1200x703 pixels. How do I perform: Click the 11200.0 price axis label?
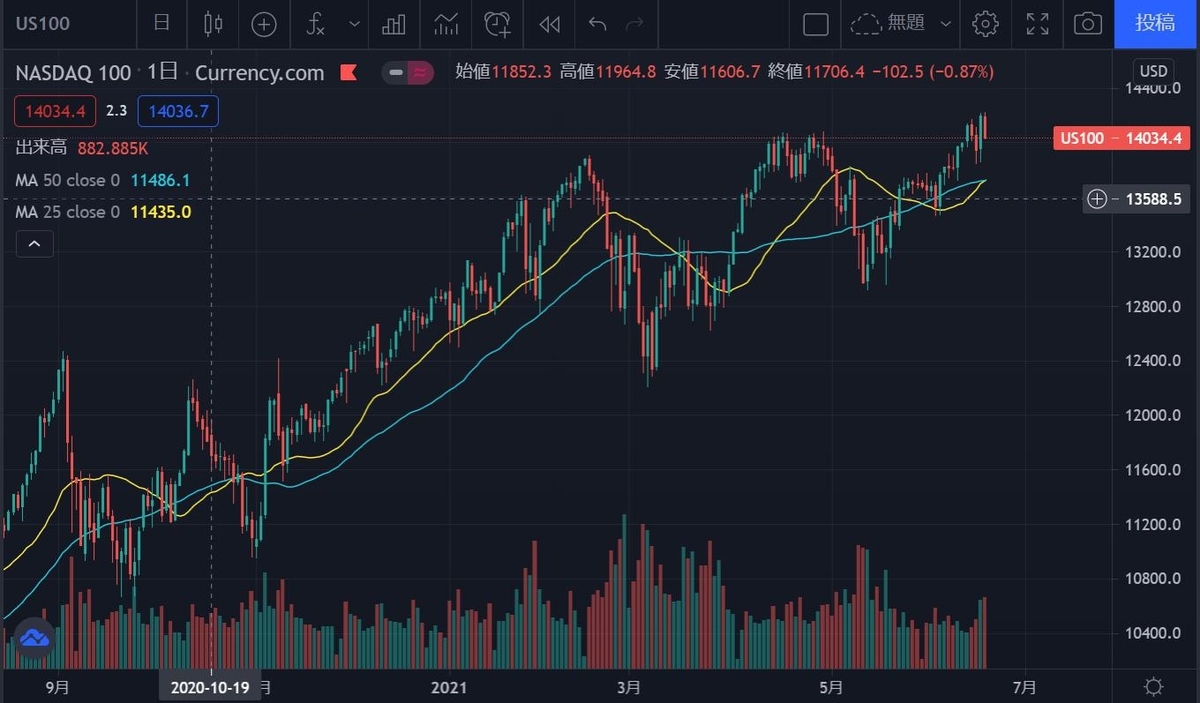(x=1153, y=525)
